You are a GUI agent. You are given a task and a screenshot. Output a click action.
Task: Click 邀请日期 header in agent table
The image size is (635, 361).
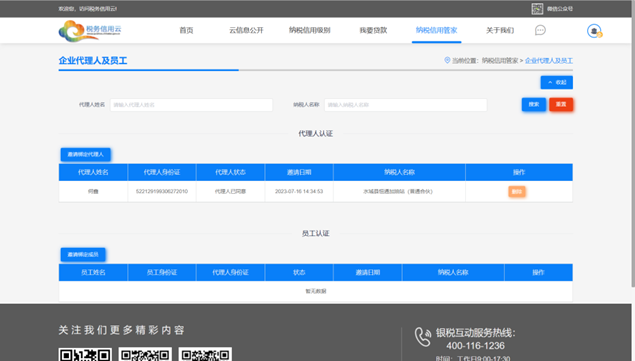click(x=299, y=172)
